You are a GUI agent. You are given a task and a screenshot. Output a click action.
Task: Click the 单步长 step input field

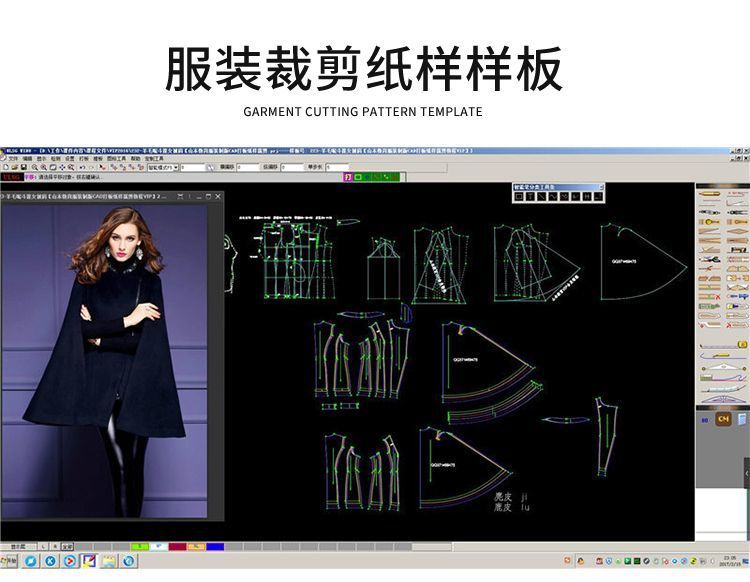tap(337, 167)
